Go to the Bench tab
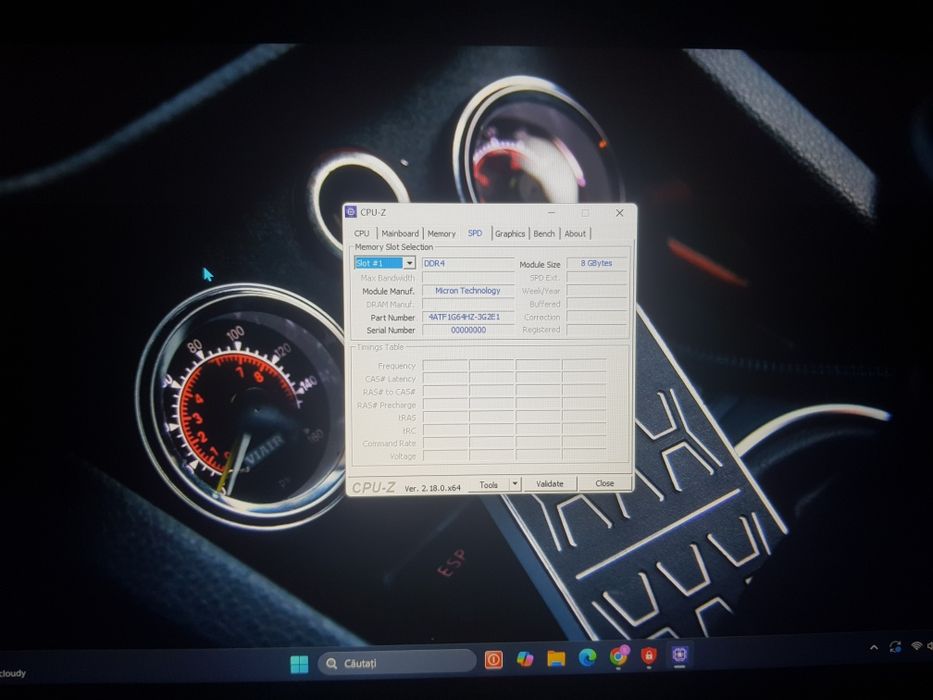Image resolution: width=933 pixels, height=700 pixels. [x=544, y=233]
